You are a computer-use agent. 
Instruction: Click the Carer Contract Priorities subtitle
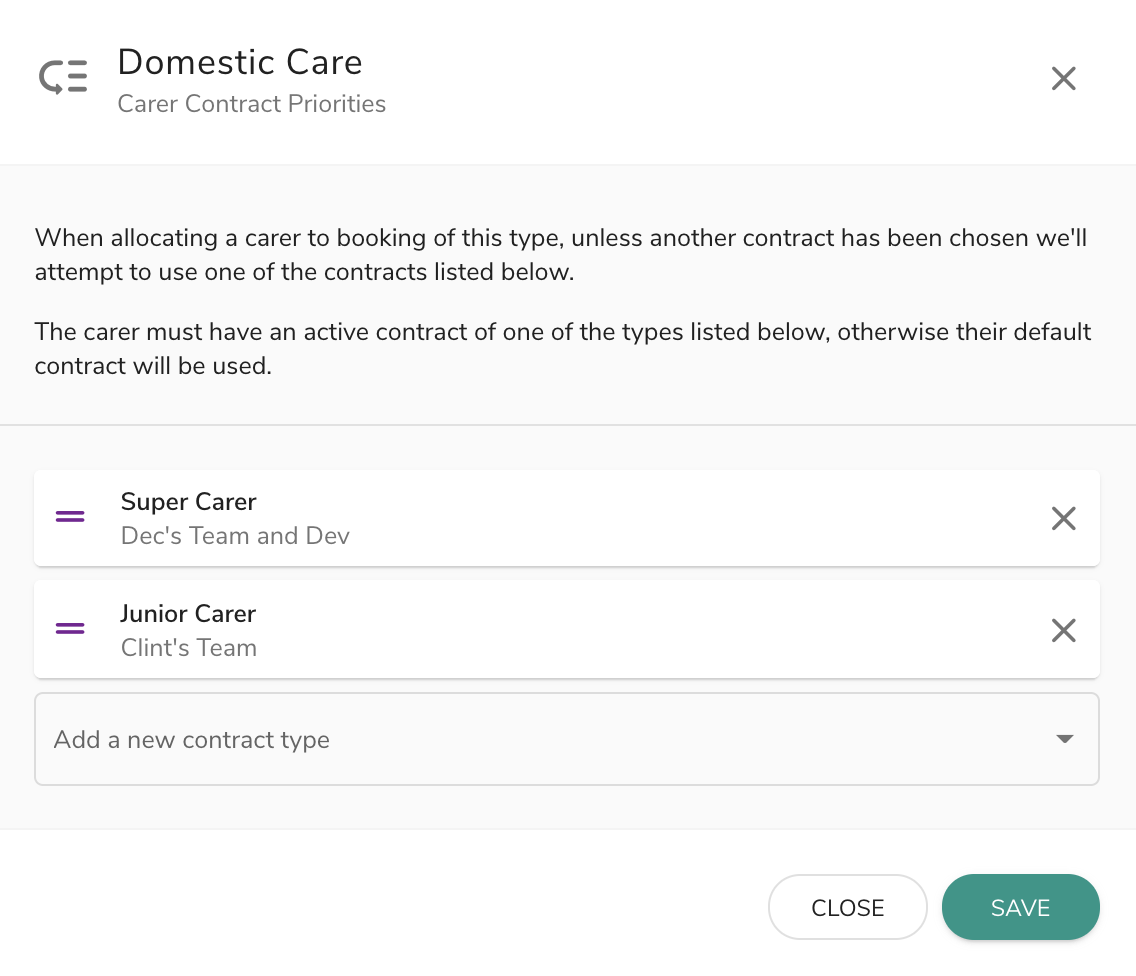point(251,104)
